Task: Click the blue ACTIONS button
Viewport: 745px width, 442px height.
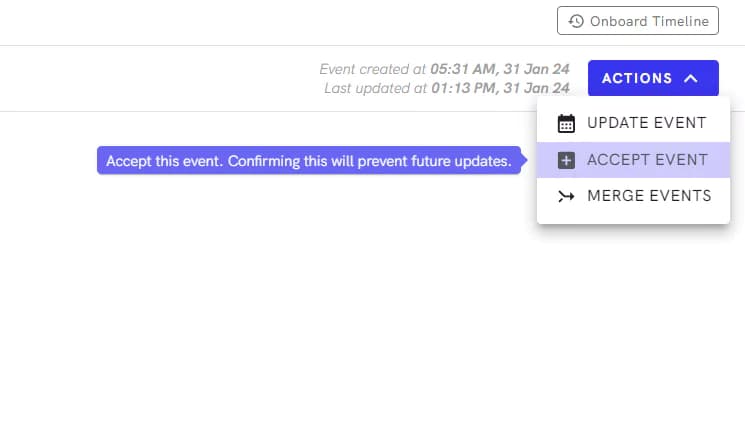Action: coord(653,78)
